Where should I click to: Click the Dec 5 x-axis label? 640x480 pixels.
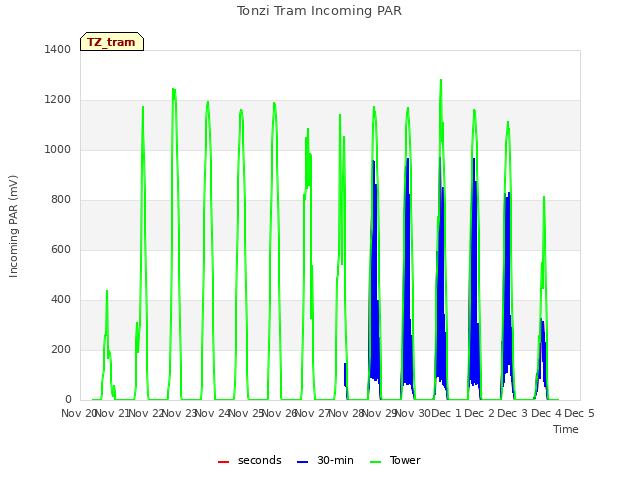click(x=579, y=413)
